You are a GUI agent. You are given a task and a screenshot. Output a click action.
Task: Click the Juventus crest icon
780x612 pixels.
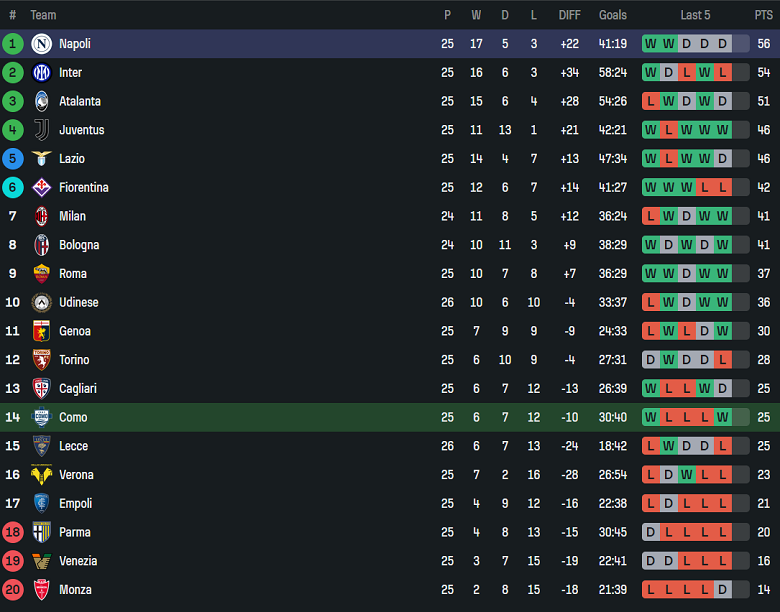[x=41, y=130]
